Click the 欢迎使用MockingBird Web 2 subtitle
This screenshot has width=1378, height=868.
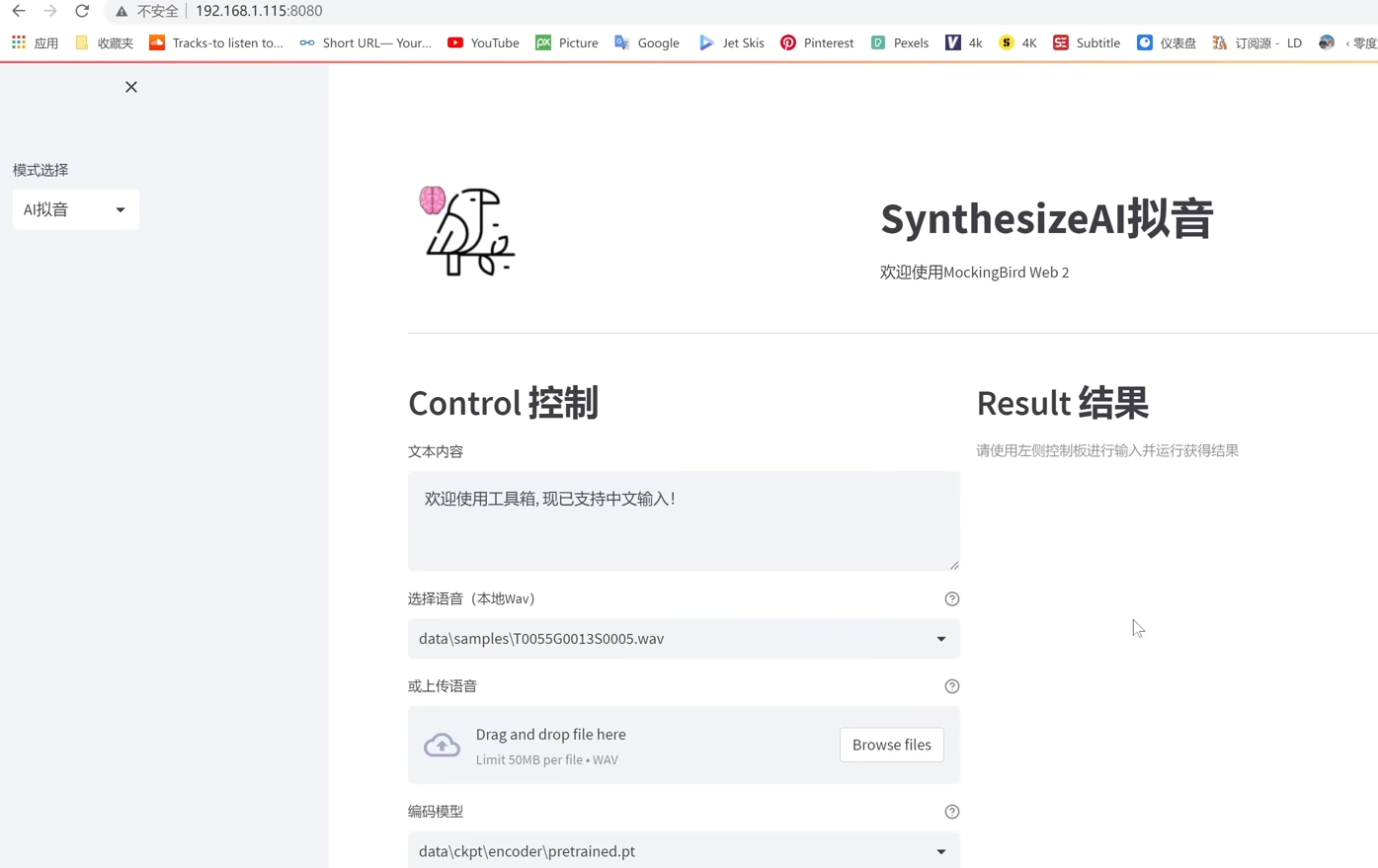pyautogui.click(x=975, y=273)
